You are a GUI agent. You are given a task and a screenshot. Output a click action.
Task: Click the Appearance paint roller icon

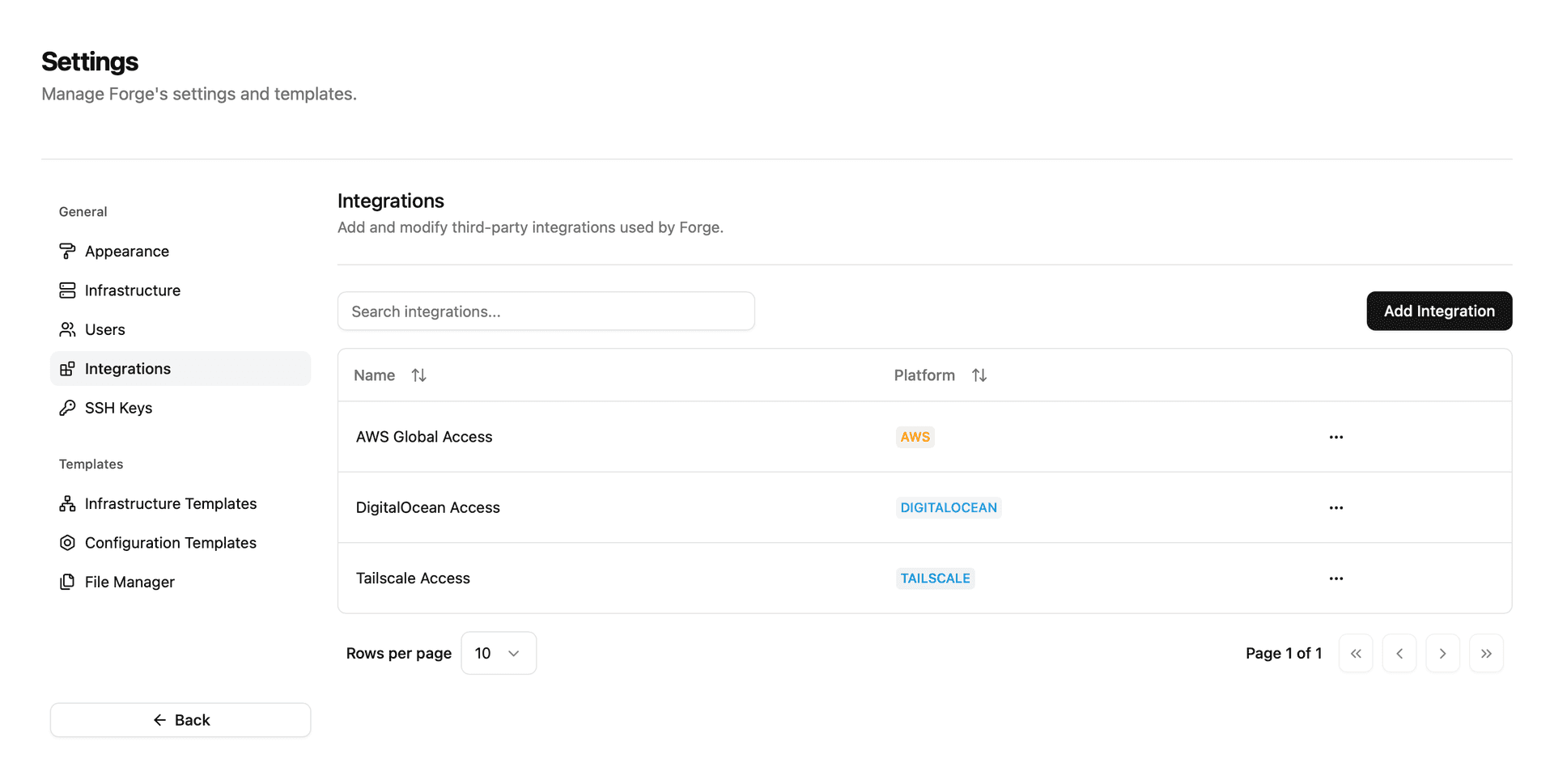coord(67,252)
